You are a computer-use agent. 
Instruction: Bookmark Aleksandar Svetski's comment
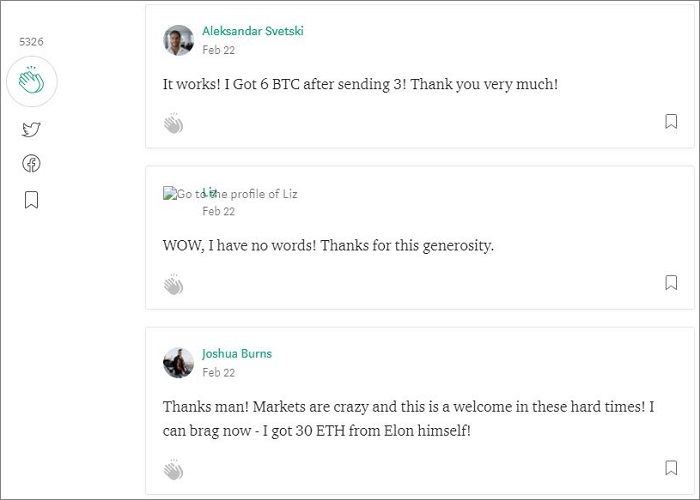671,121
